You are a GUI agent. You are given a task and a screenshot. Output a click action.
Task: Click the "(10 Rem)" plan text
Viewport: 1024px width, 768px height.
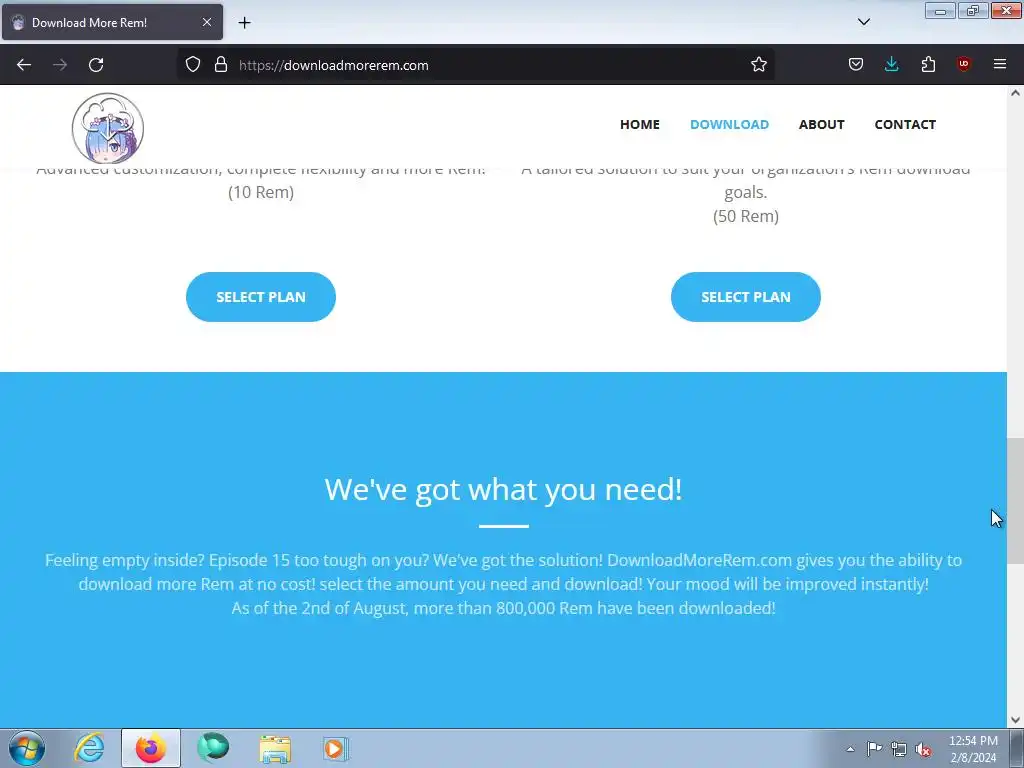pos(261,192)
